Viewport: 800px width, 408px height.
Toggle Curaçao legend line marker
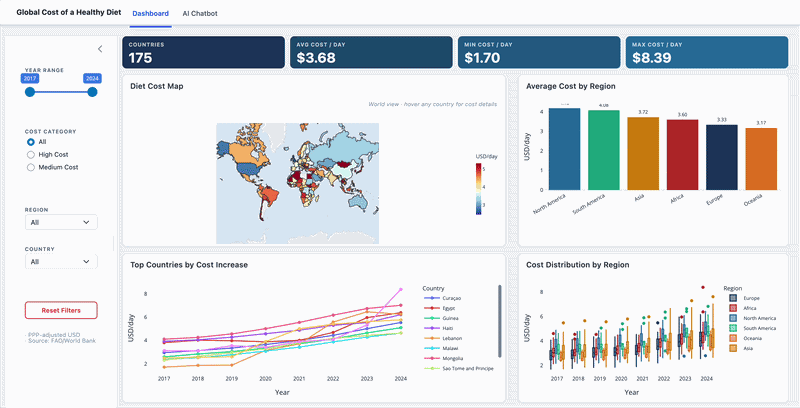[430, 298]
